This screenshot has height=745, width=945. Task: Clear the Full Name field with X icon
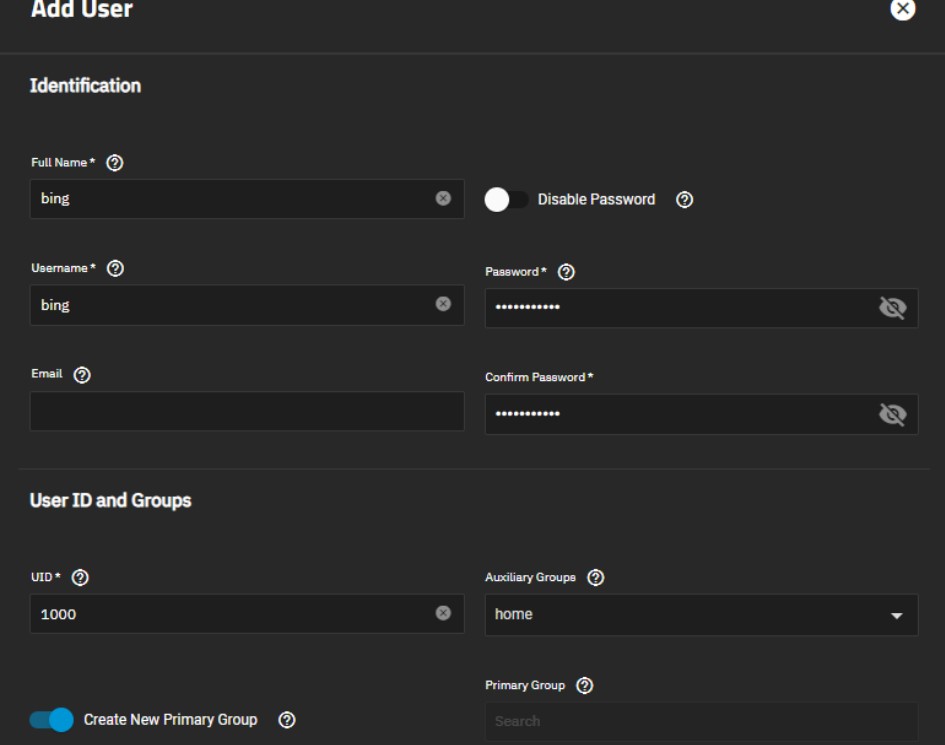(443, 199)
